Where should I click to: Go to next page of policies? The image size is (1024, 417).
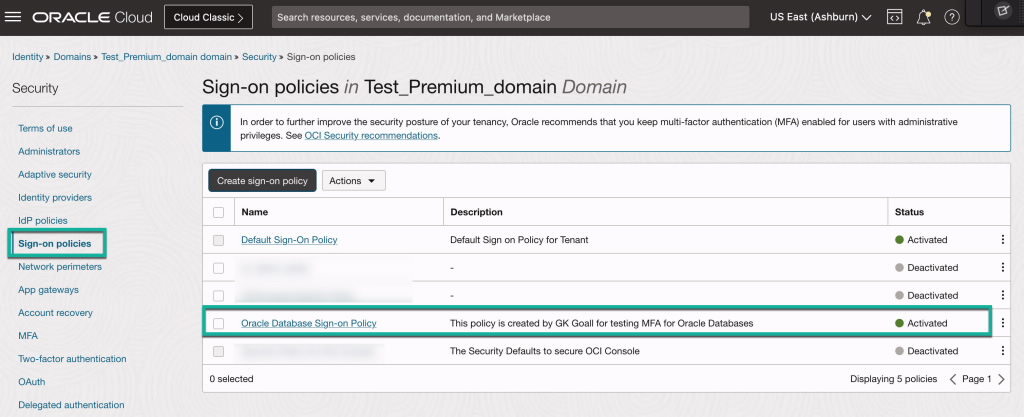(1002, 379)
